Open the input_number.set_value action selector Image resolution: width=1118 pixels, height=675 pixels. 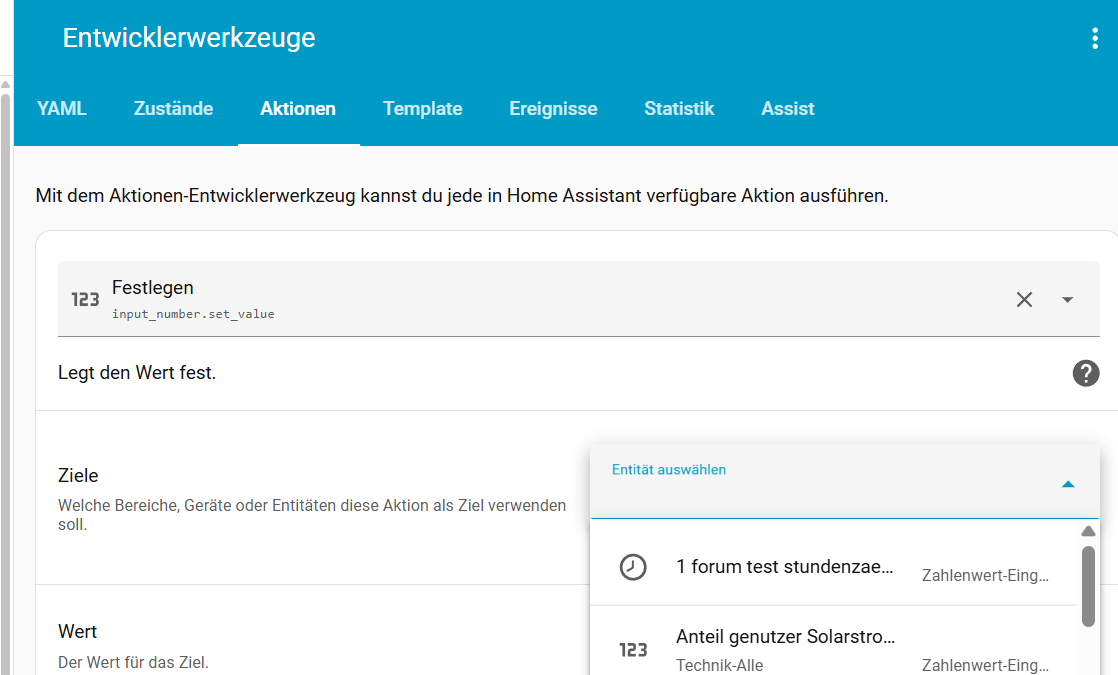578,299
